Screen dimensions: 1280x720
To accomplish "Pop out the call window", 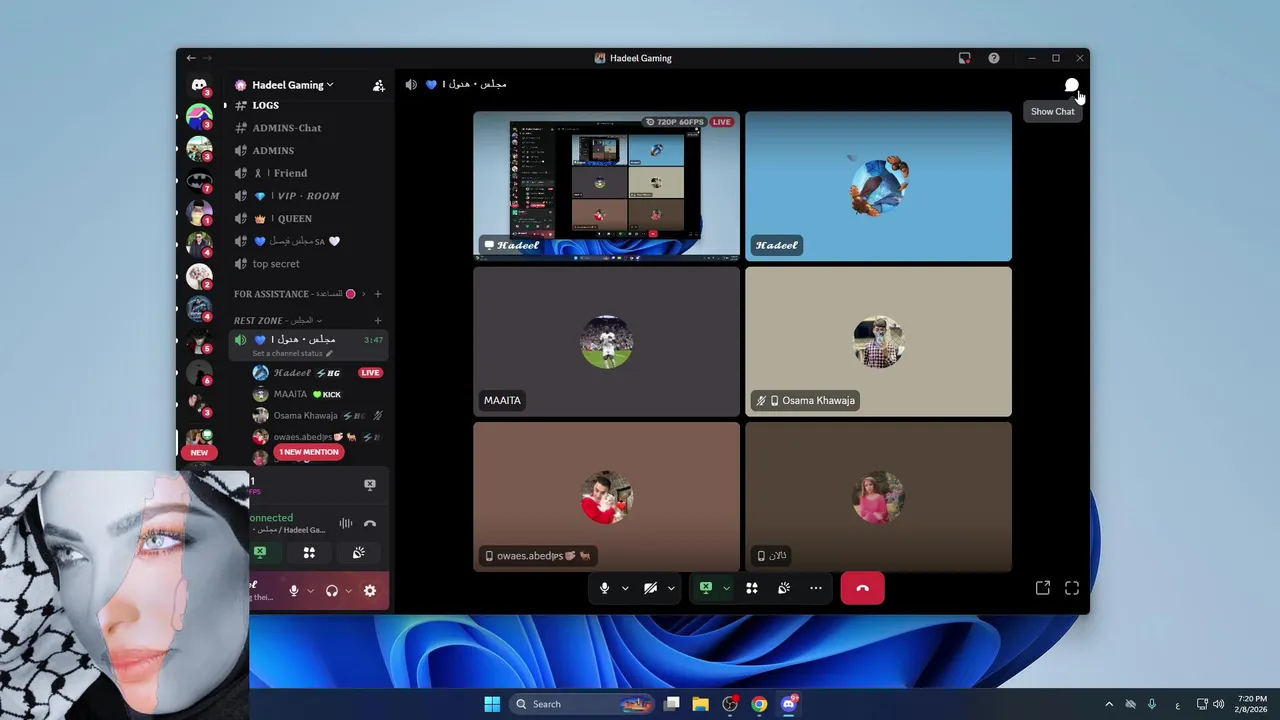I will click(1042, 588).
